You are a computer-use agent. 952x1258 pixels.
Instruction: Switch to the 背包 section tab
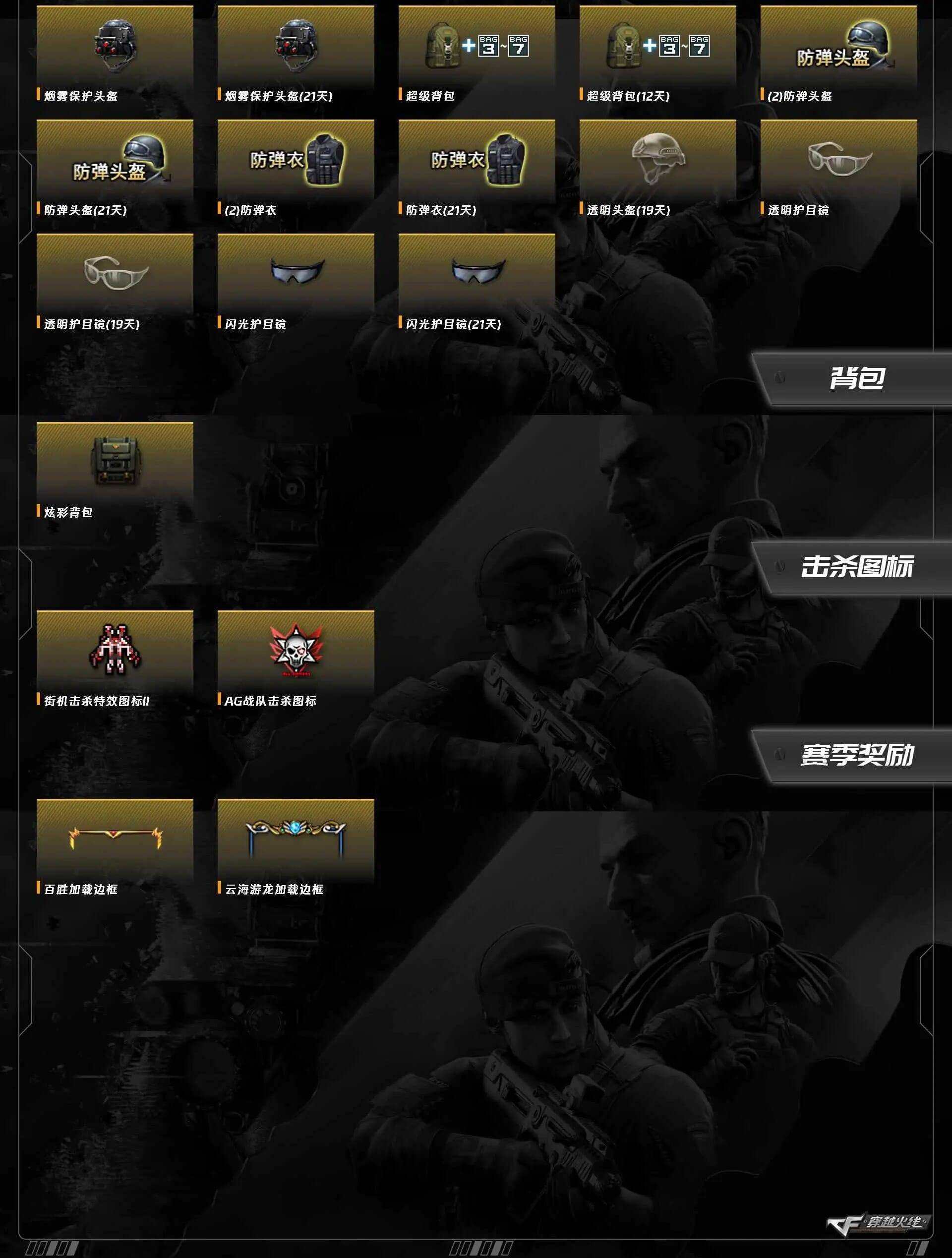(851, 378)
